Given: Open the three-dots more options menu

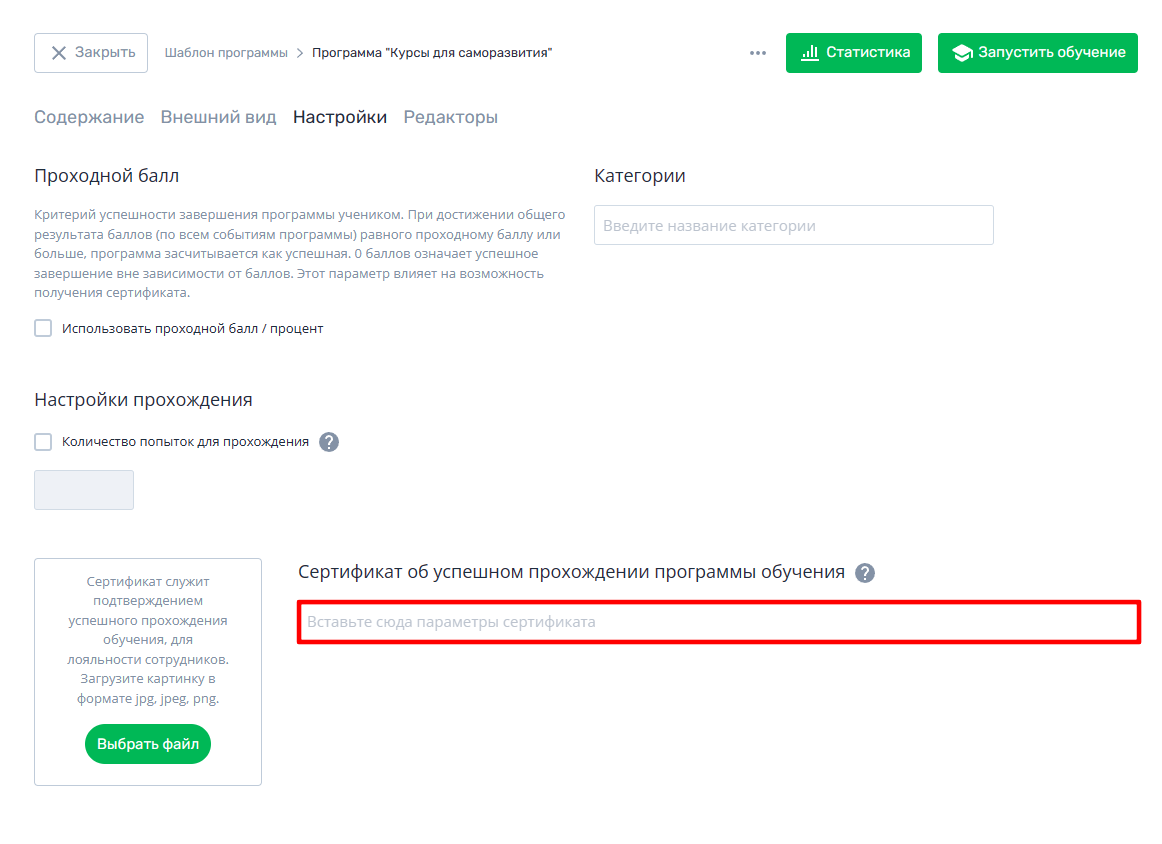Looking at the screenshot, I should [757, 53].
